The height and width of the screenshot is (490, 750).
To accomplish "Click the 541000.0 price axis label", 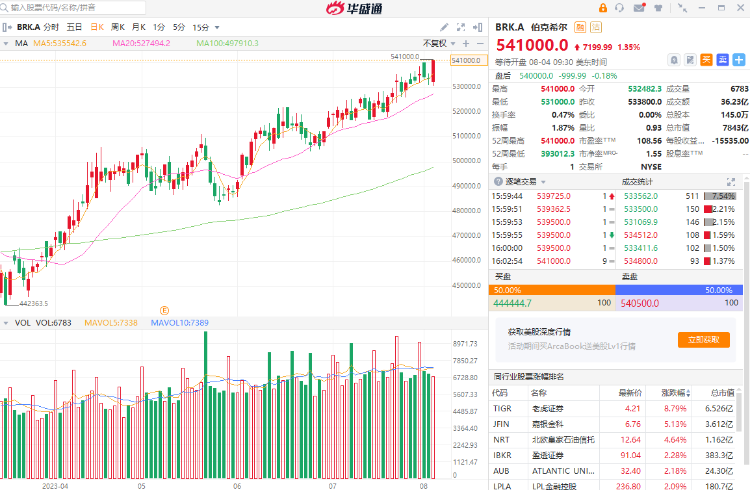I will coord(468,60).
